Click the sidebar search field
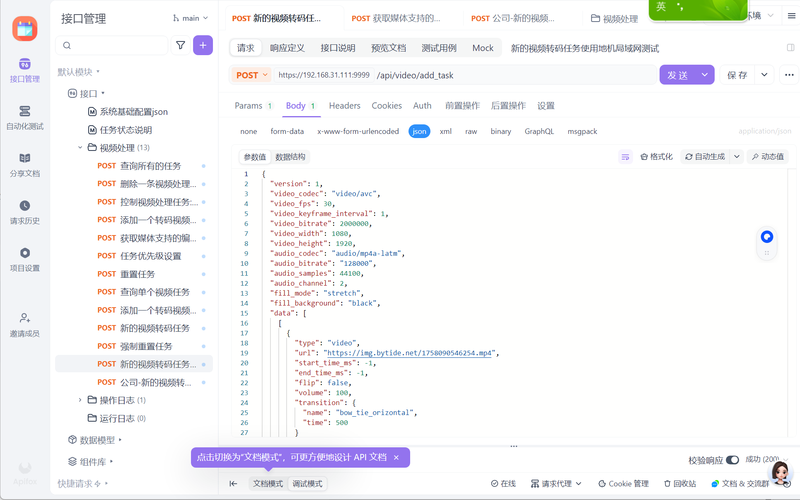The image size is (800, 500). 112,45
